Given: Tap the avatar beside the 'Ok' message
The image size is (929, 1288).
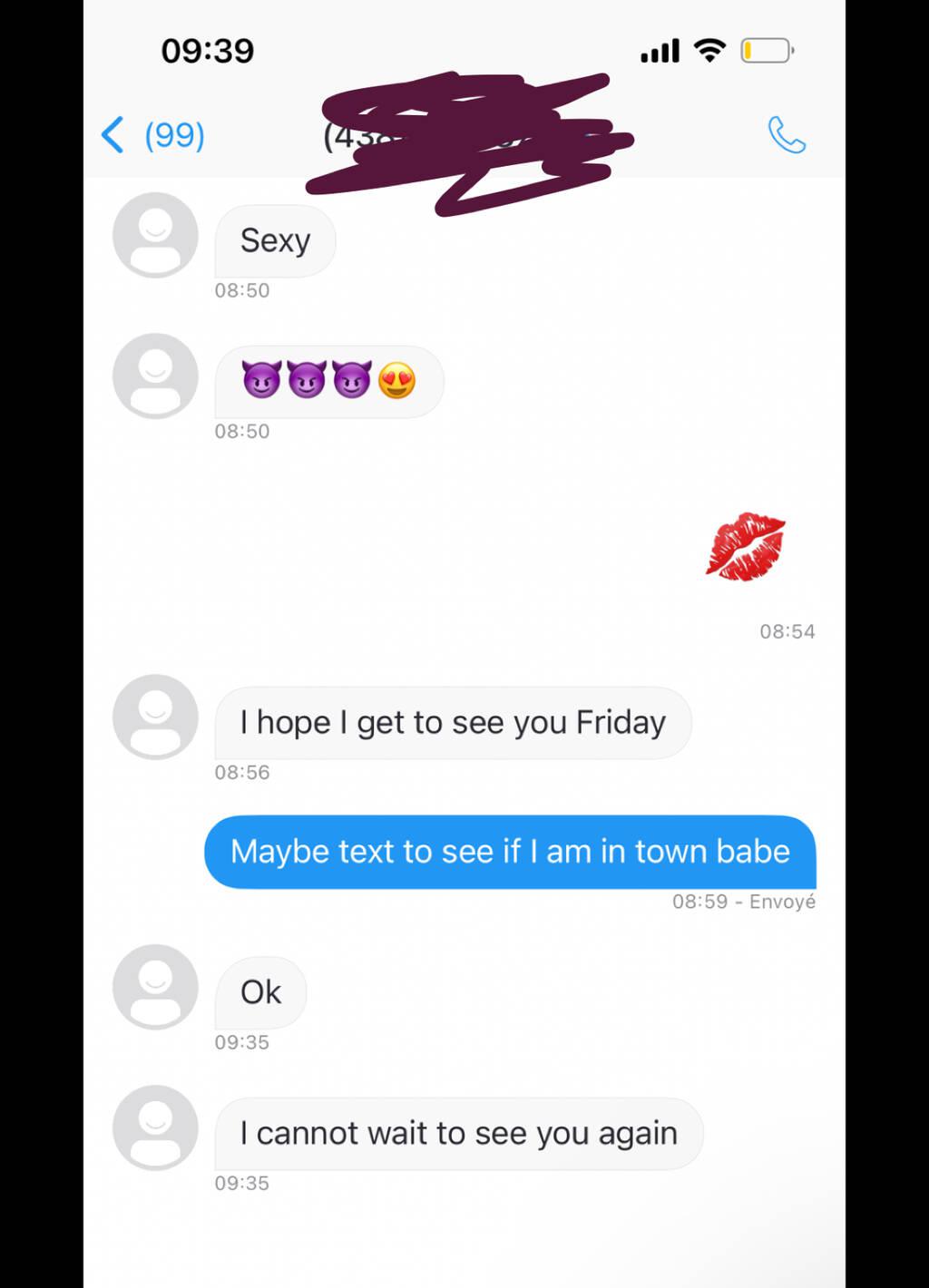Looking at the screenshot, I should tap(155, 987).
